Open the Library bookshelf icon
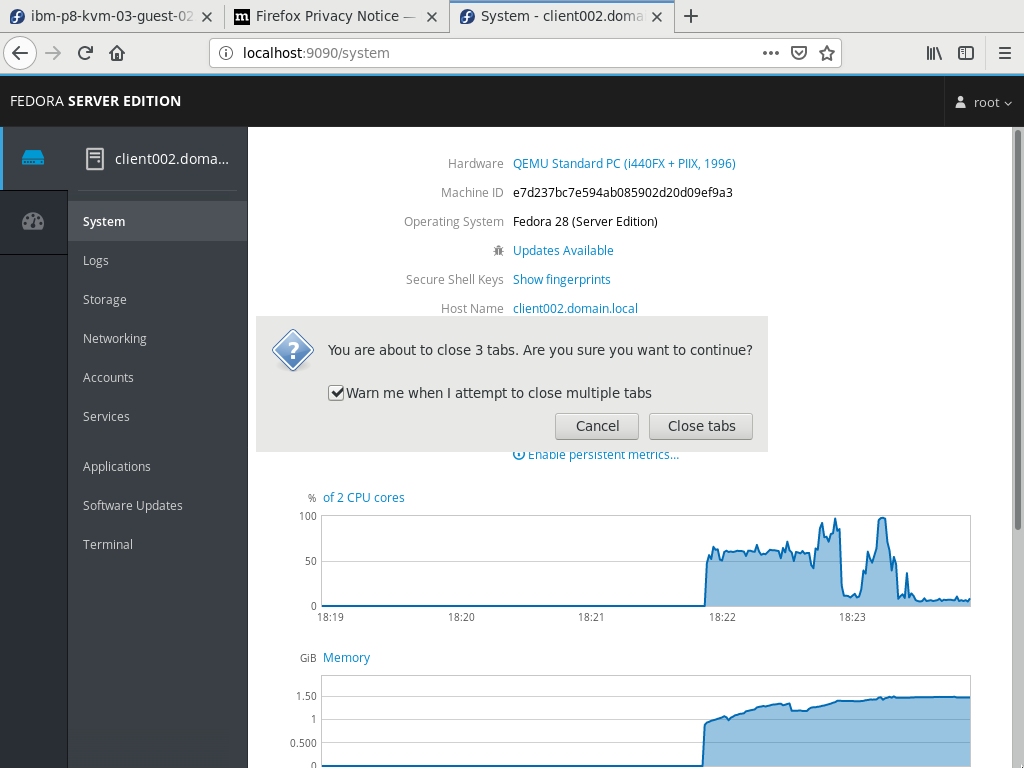This screenshot has width=1024, height=768. pyautogui.click(x=934, y=53)
